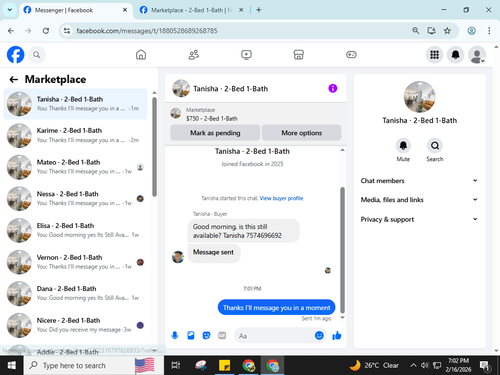
Task: Open Mateo 2-Bed 1-Bath conversation
Action: point(75,167)
